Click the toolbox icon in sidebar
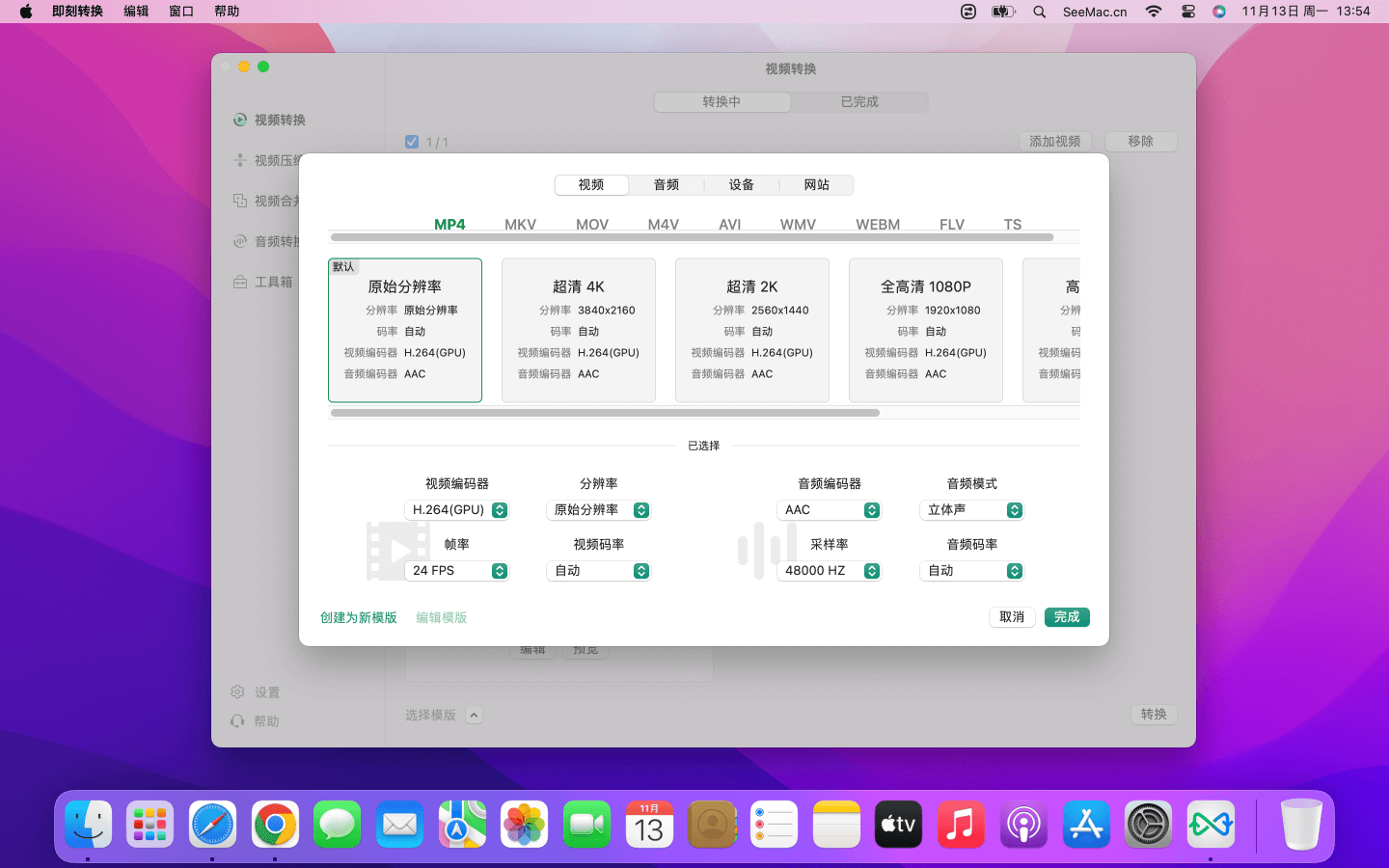 click(240, 282)
